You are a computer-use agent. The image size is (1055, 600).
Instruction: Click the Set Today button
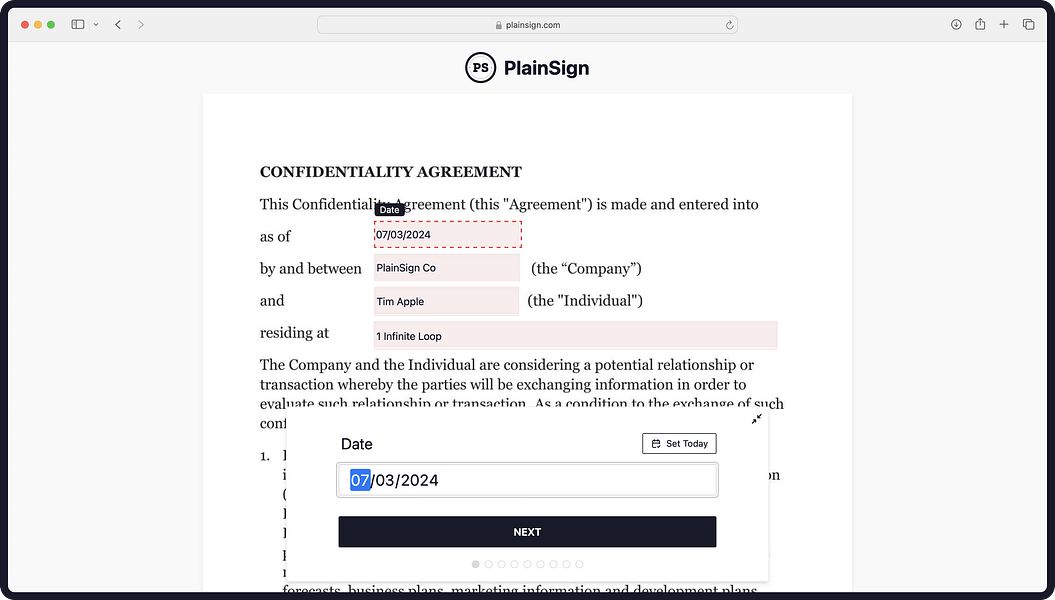click(x=679, y=443)
